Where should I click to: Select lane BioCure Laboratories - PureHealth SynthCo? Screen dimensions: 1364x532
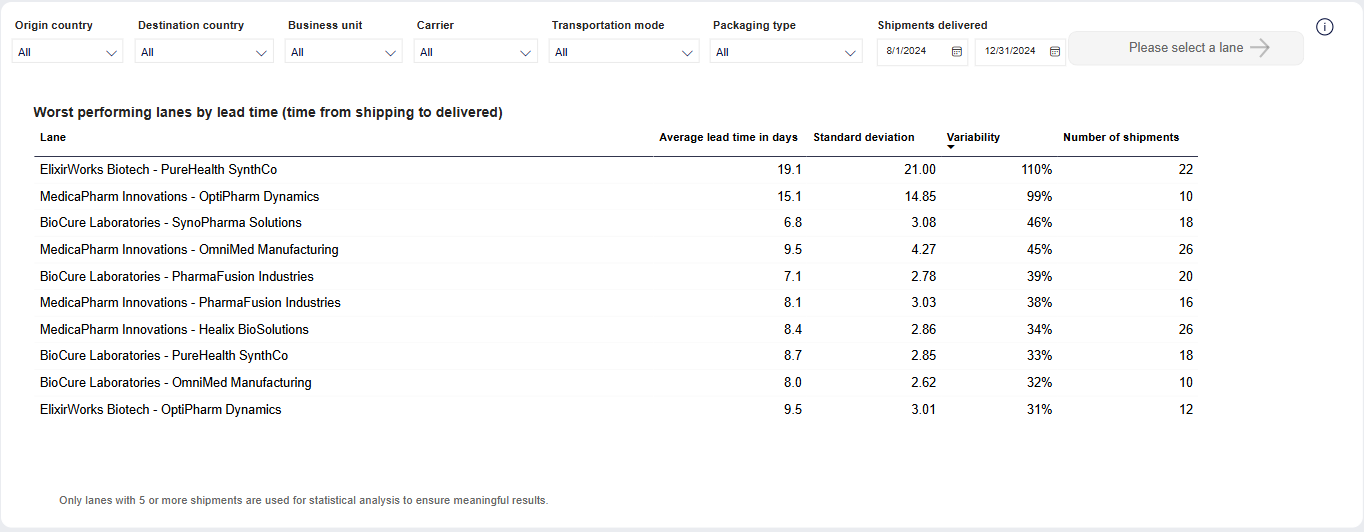164,356
